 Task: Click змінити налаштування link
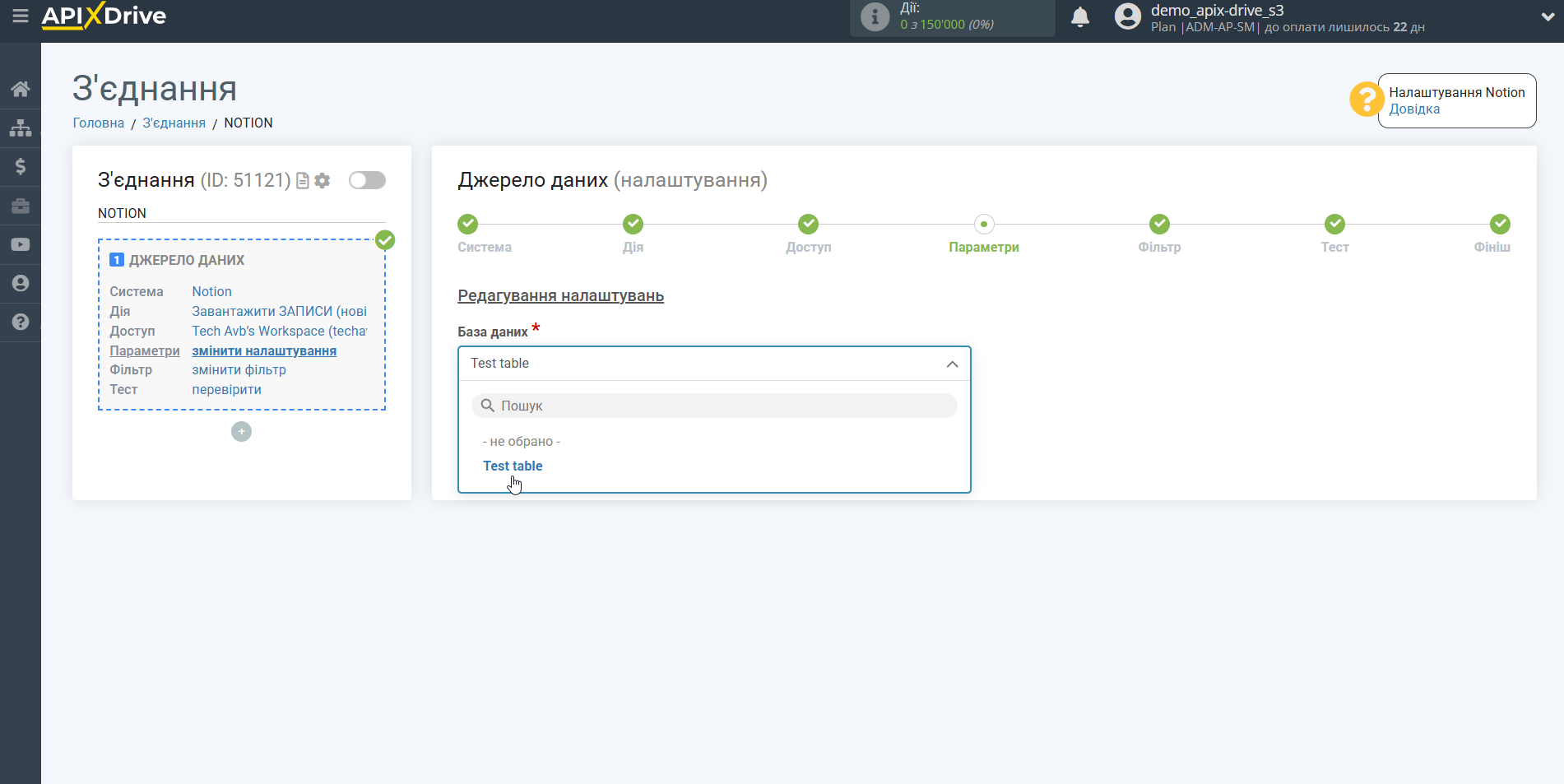pos(264,350)
